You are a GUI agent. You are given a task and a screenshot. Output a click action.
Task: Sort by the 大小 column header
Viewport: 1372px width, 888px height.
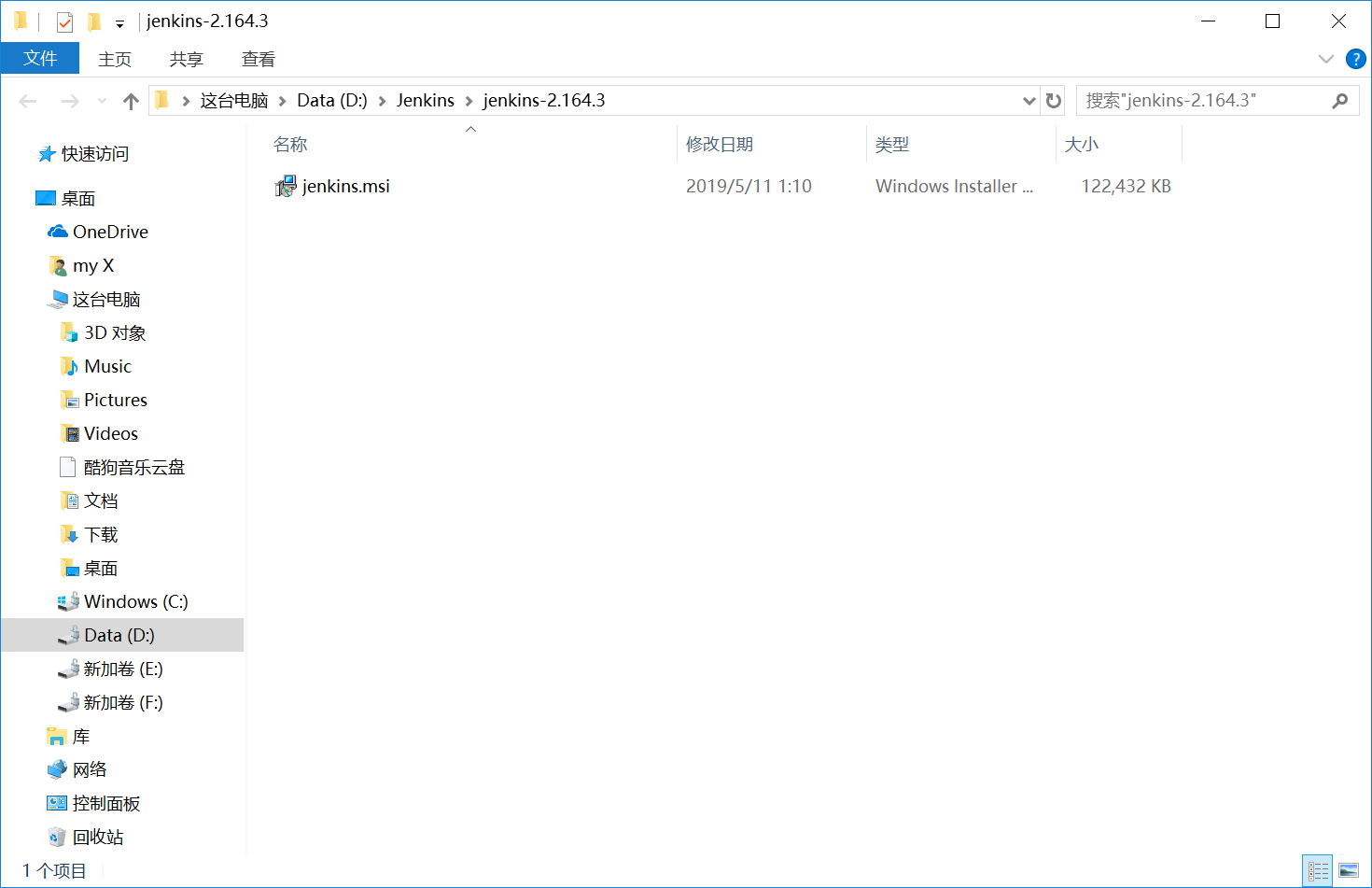point(1082,144)
